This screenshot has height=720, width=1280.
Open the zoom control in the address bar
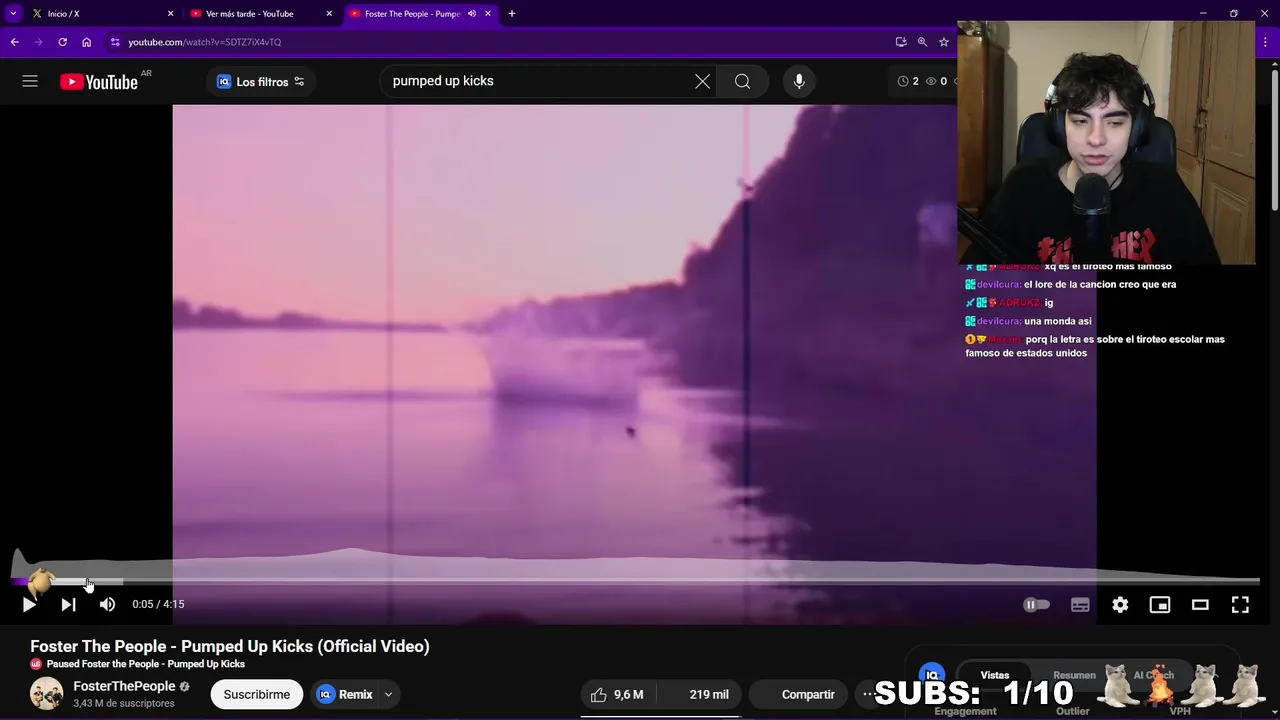(x=922, y=42)
